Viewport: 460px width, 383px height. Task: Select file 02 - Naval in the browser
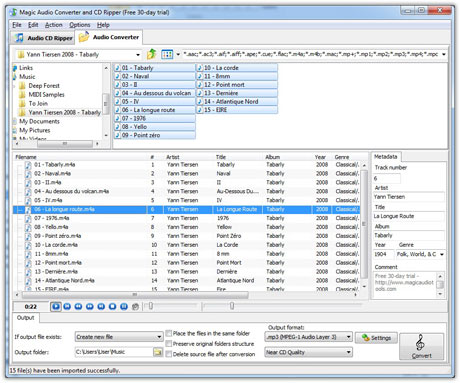[154, 76]
